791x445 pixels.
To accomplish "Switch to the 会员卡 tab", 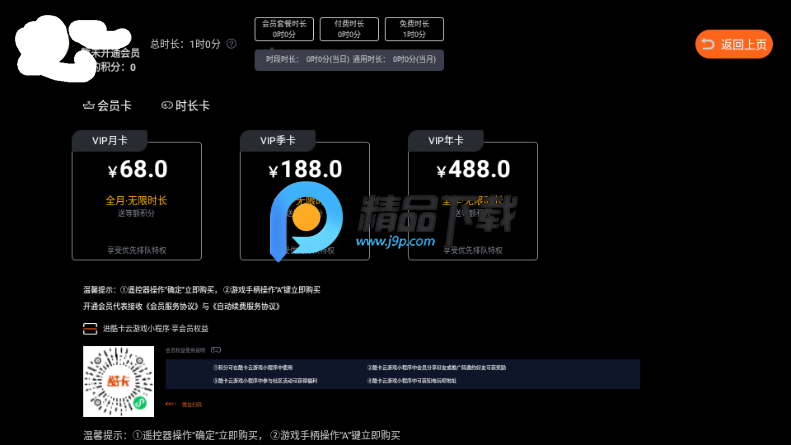I will [107, 105].
